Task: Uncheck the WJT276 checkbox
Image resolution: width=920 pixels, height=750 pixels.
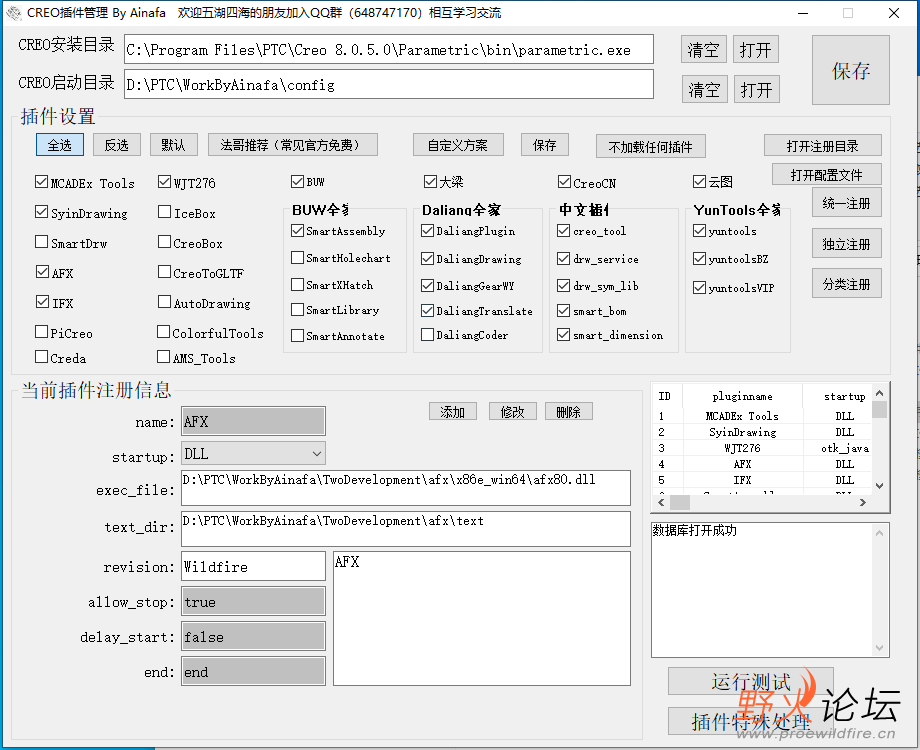Action: [164, 183]
